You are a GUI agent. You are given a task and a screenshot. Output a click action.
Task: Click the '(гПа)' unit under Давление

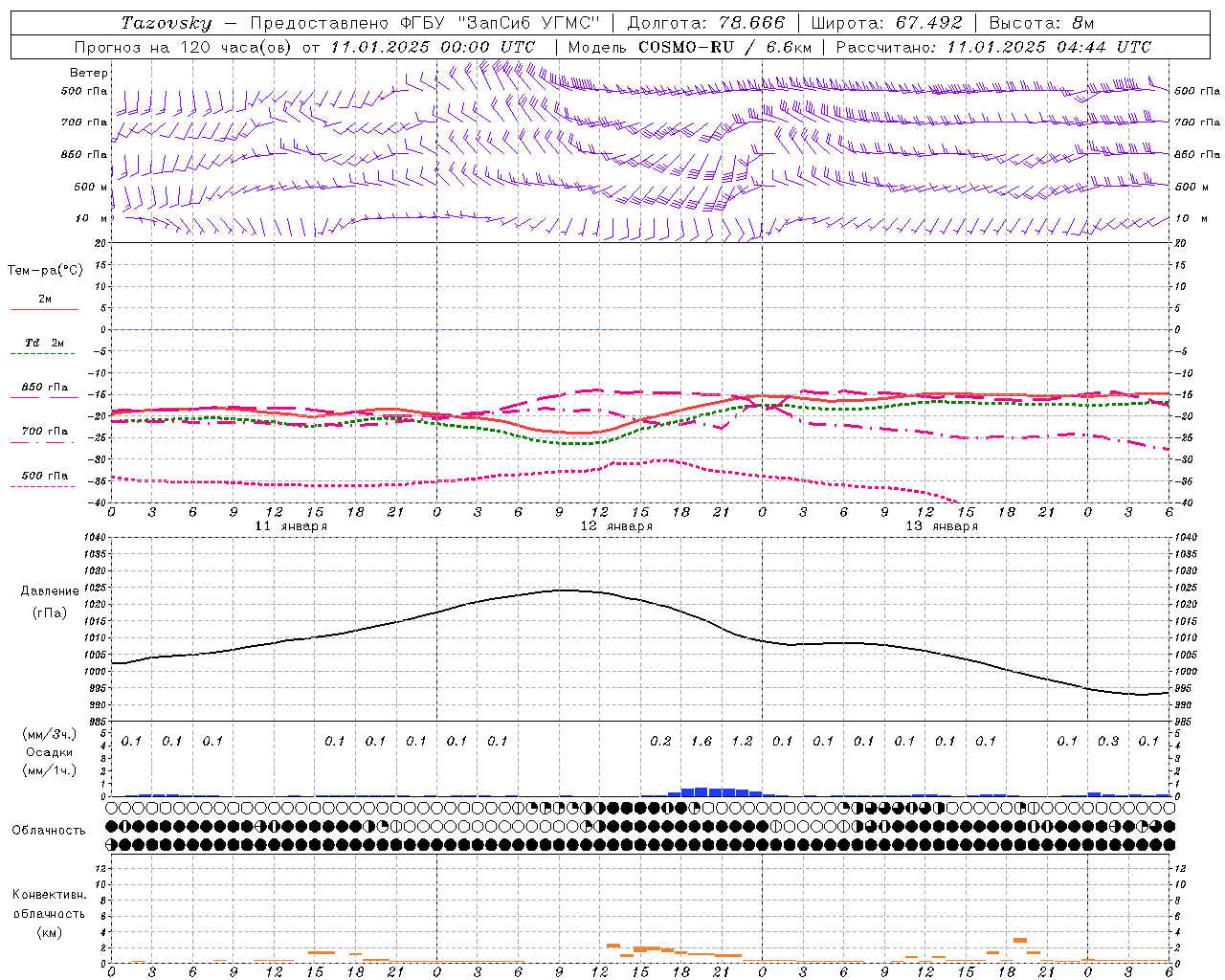pos(50,612)
